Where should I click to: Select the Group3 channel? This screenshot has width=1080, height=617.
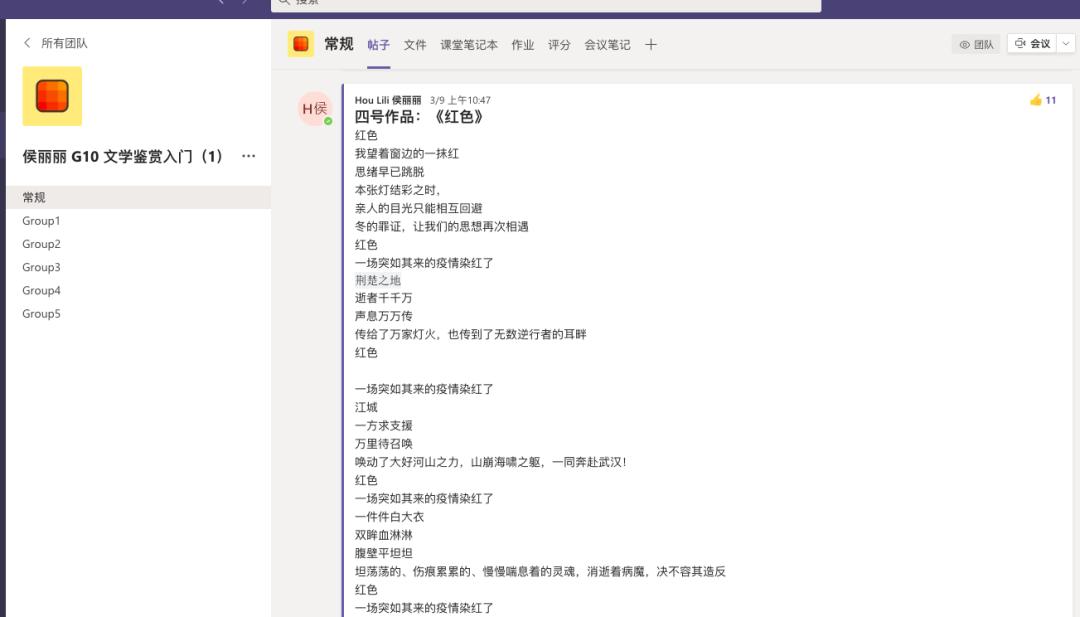39,266
